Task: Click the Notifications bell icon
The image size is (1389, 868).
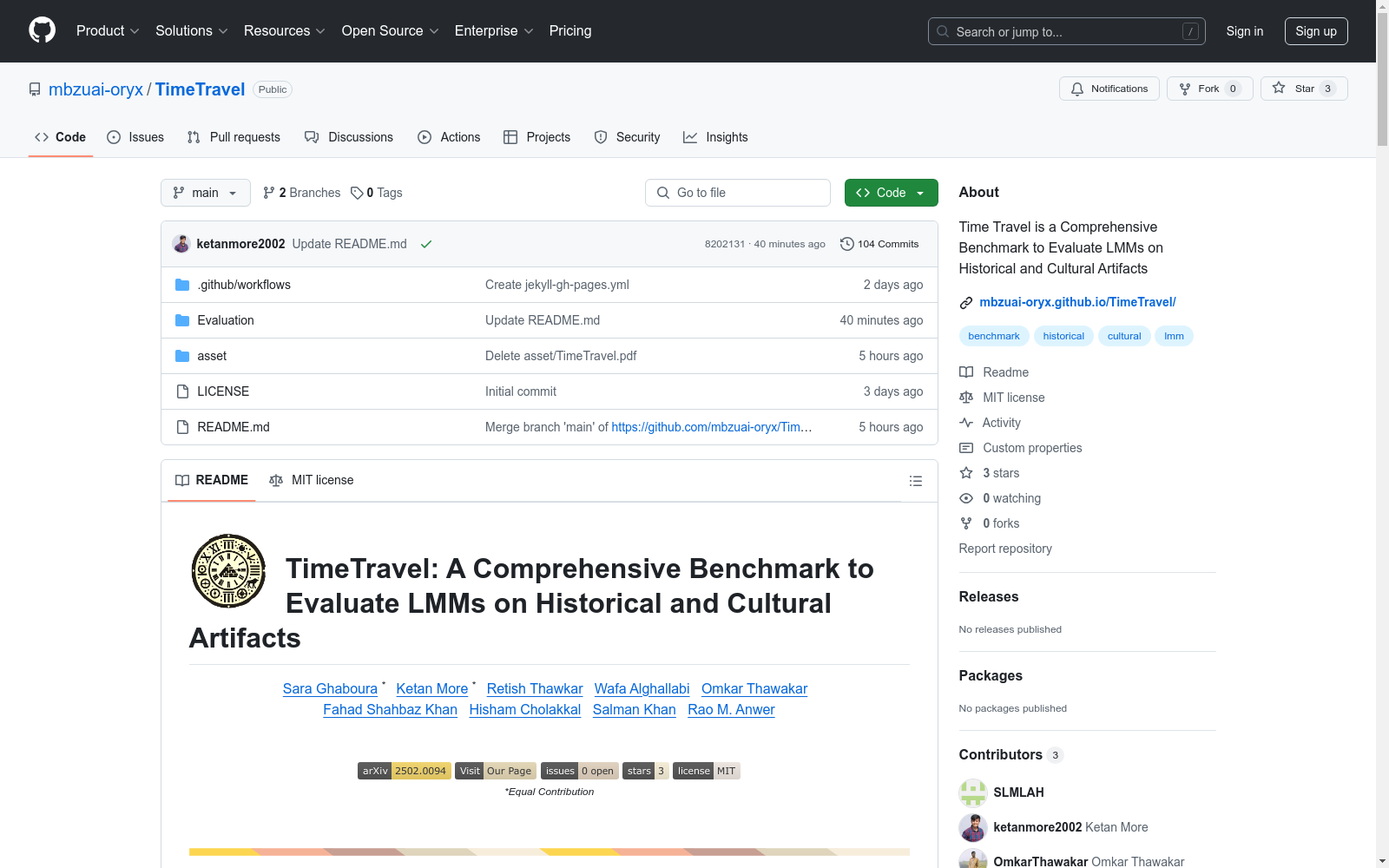Action: (x=1077, y=89)
